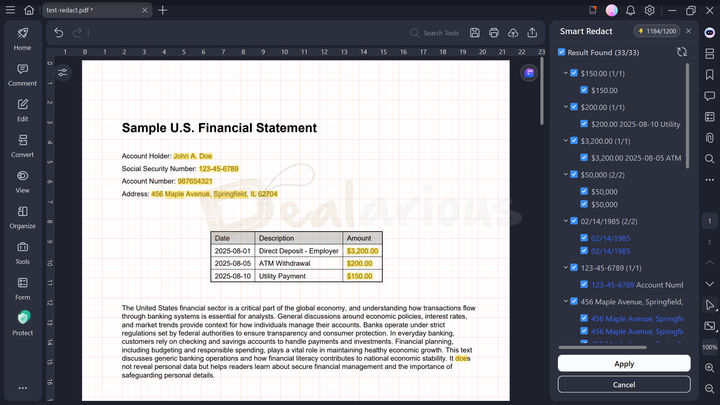
Task: Open the Convert tool
Action: [x=22, y=146]
